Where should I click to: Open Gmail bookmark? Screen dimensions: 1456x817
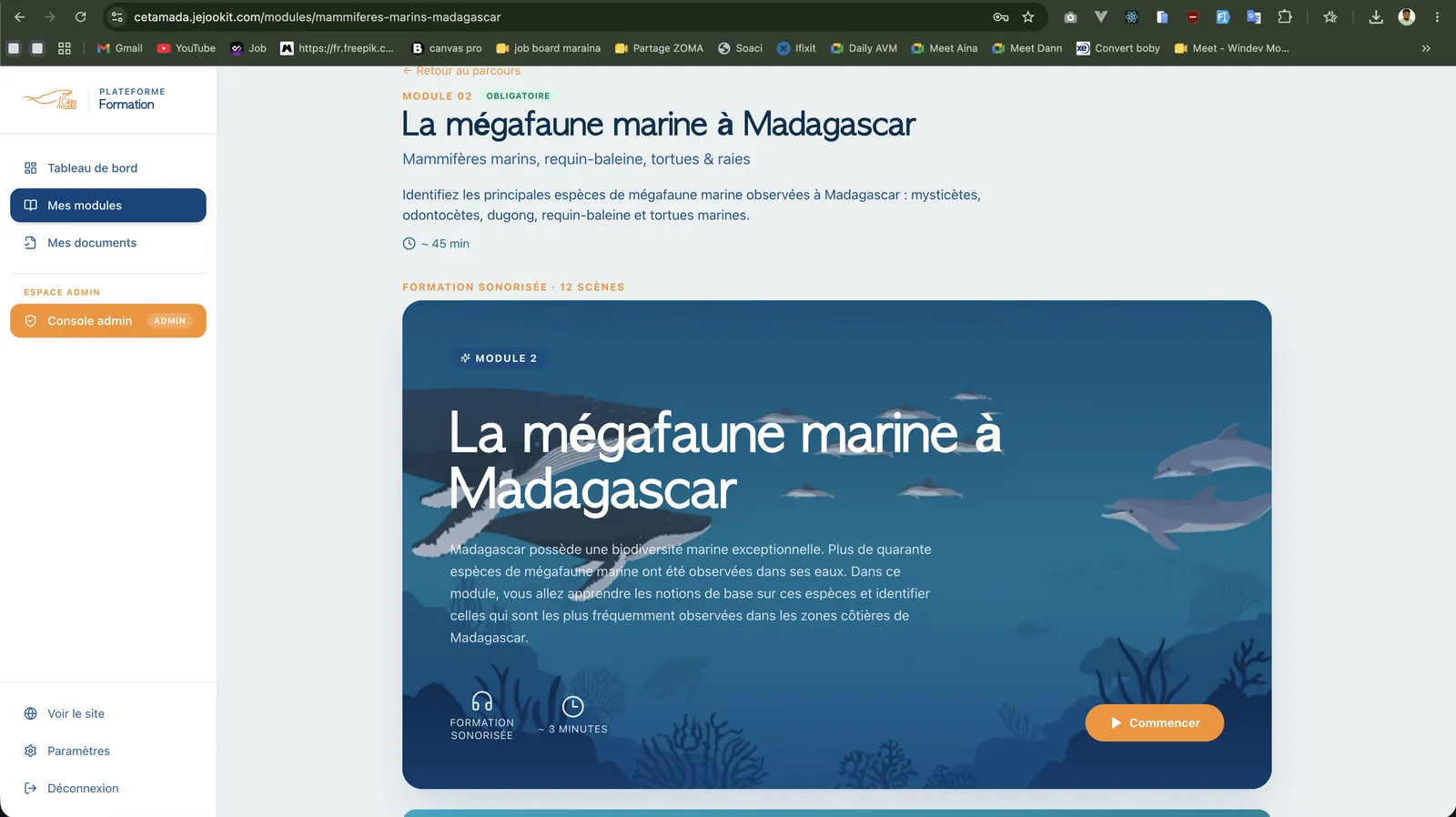[x=119, y=48]
